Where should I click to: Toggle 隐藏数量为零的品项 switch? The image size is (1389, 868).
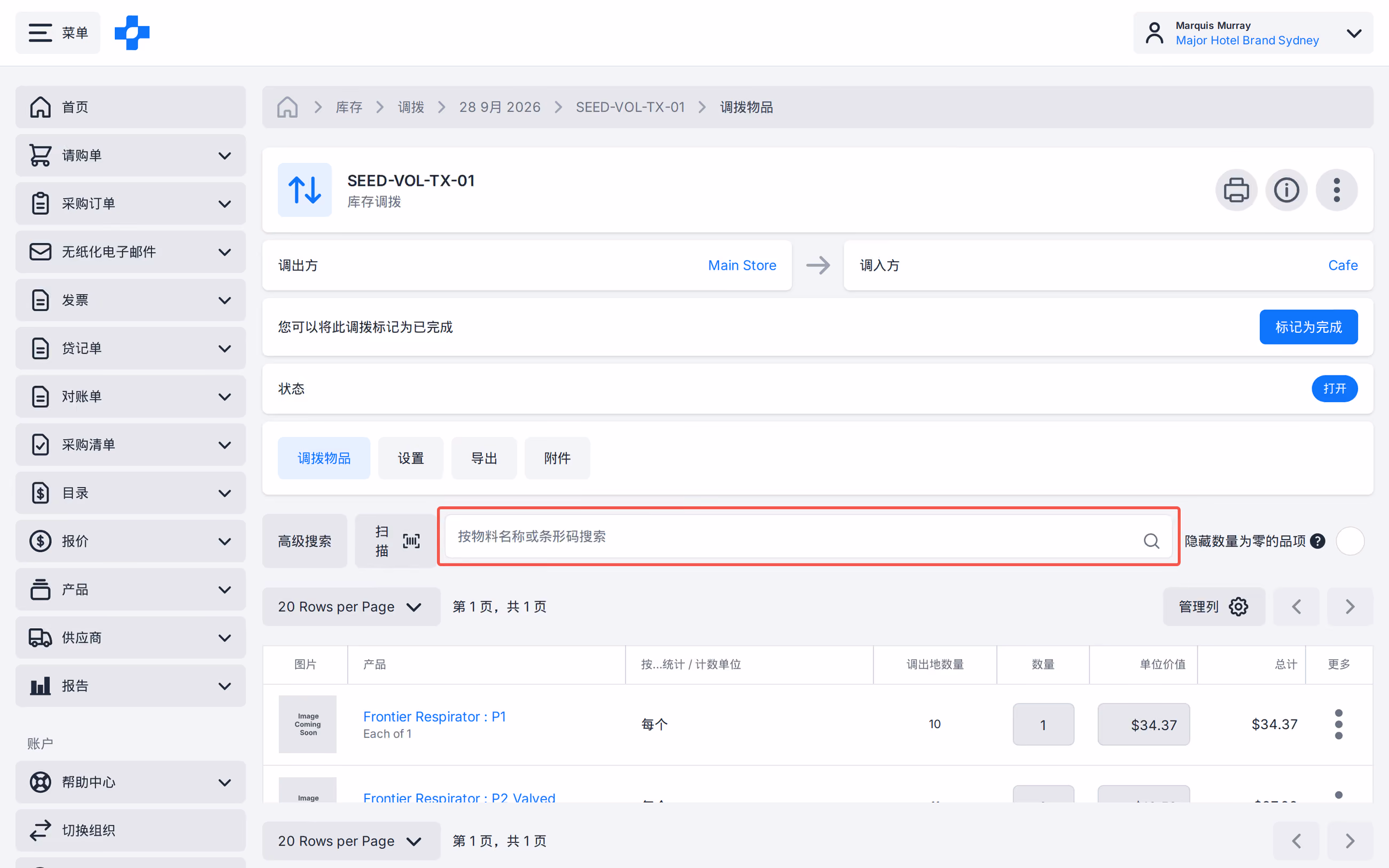[1350, 541]
